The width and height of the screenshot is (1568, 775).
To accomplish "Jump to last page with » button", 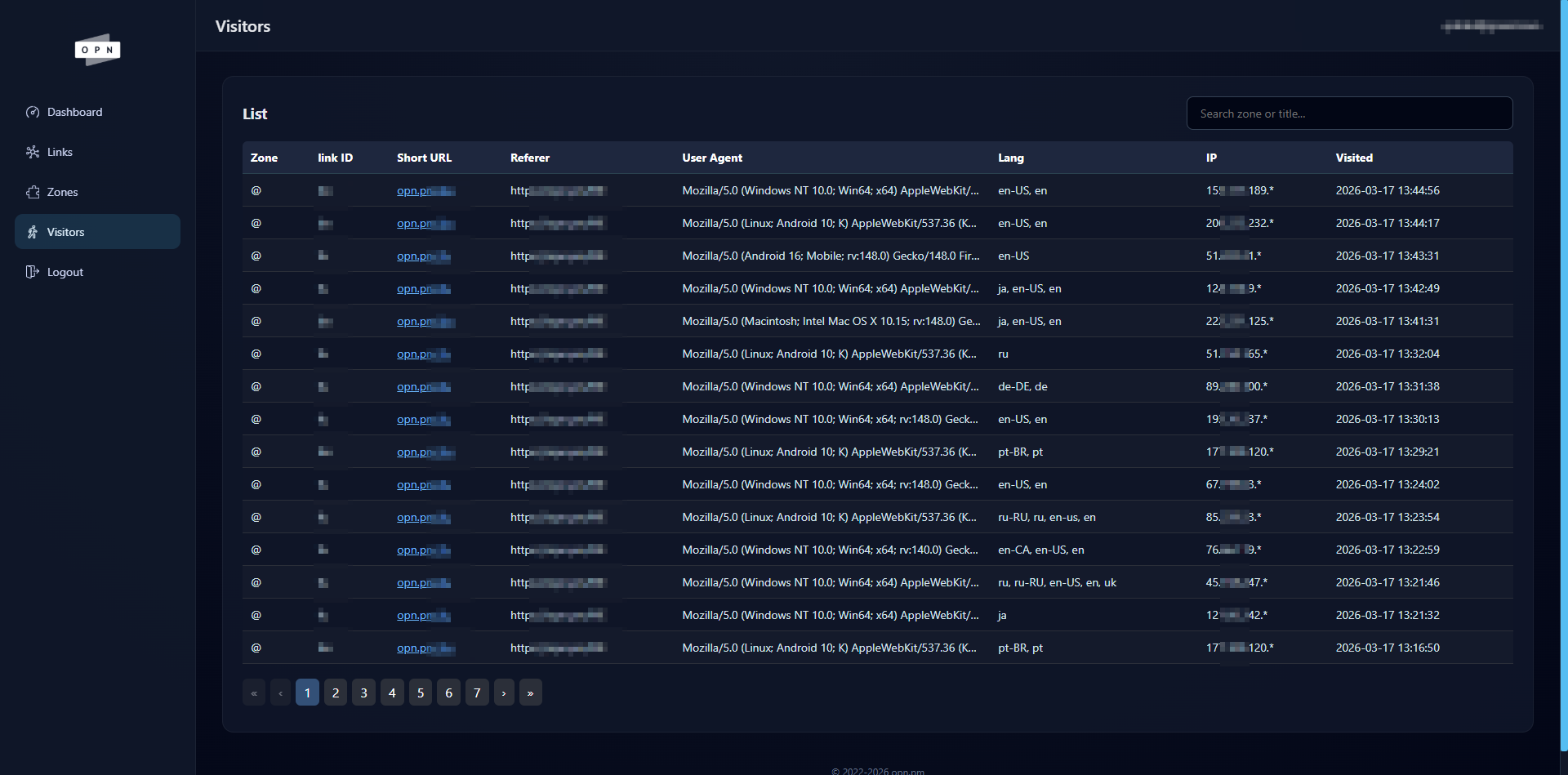I will pos(530,693).
